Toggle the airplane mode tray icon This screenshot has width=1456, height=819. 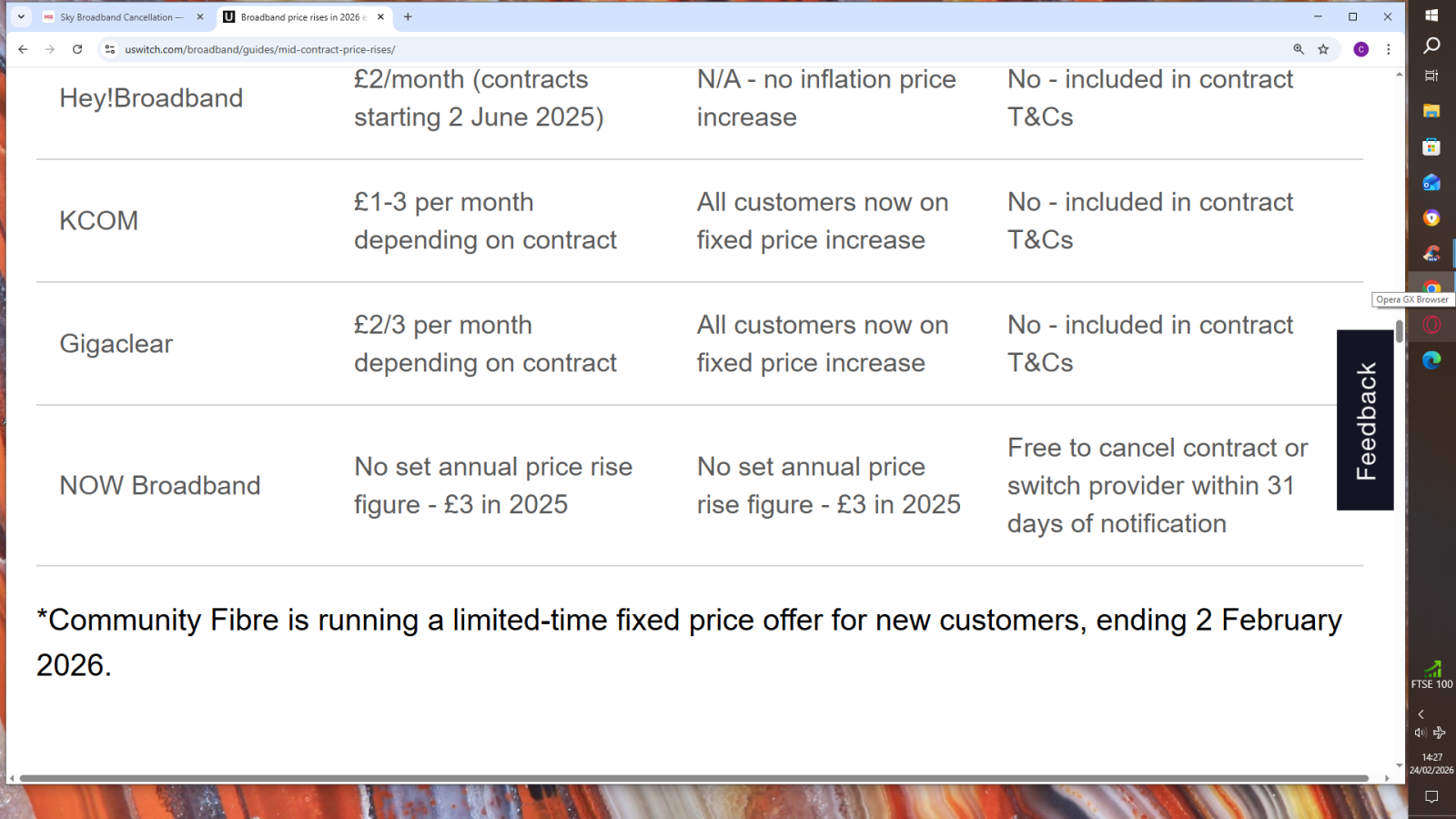pyautogui.click(x=1440, y=733)
